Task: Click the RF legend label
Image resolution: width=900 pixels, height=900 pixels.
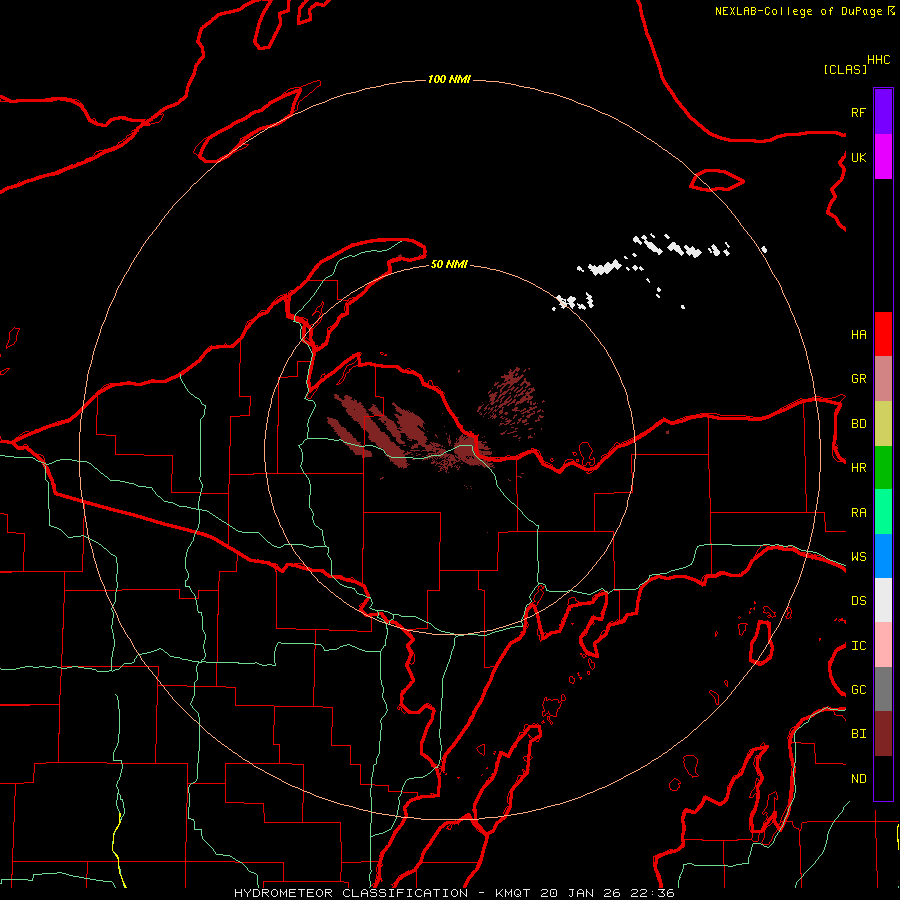Action: tap(858, 112)
